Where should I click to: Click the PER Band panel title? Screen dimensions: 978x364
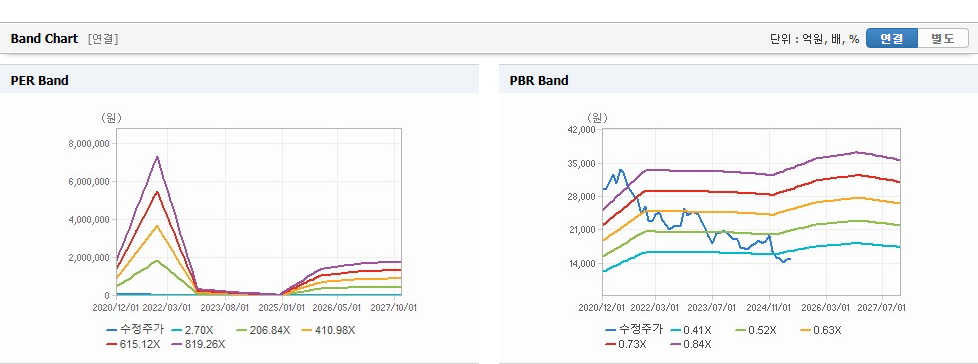tap(39, 80)
